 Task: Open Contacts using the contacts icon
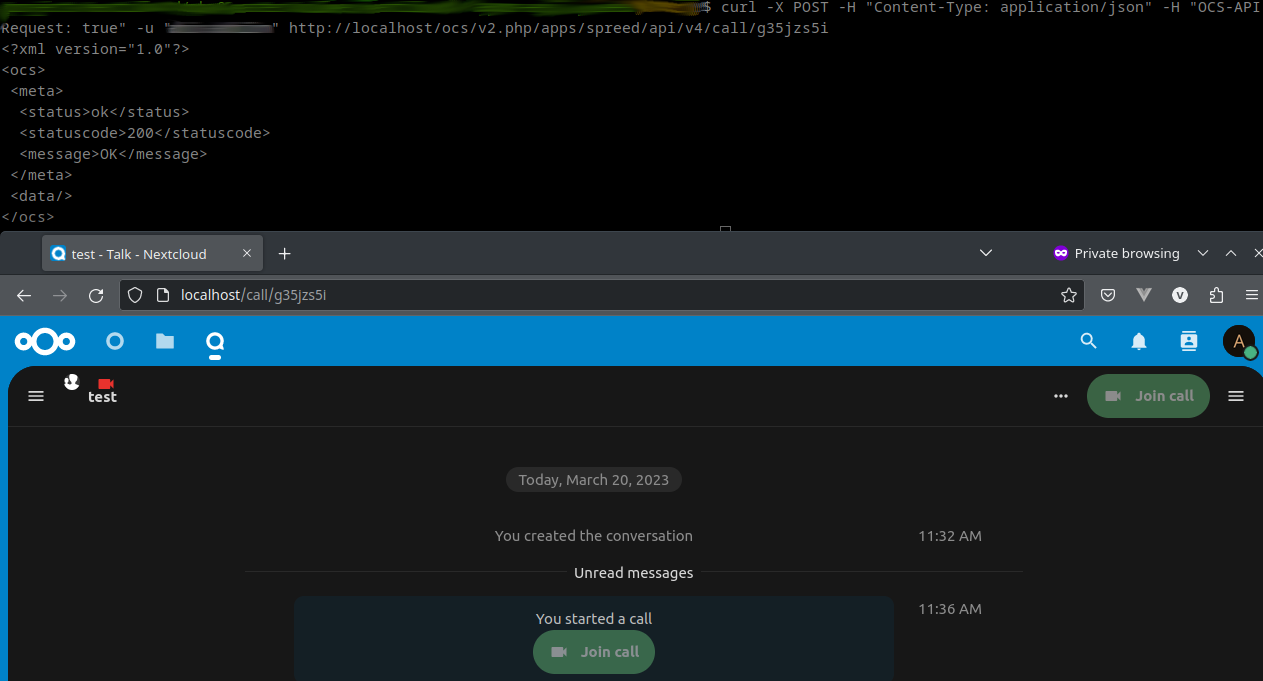[x=1188, y=341]
